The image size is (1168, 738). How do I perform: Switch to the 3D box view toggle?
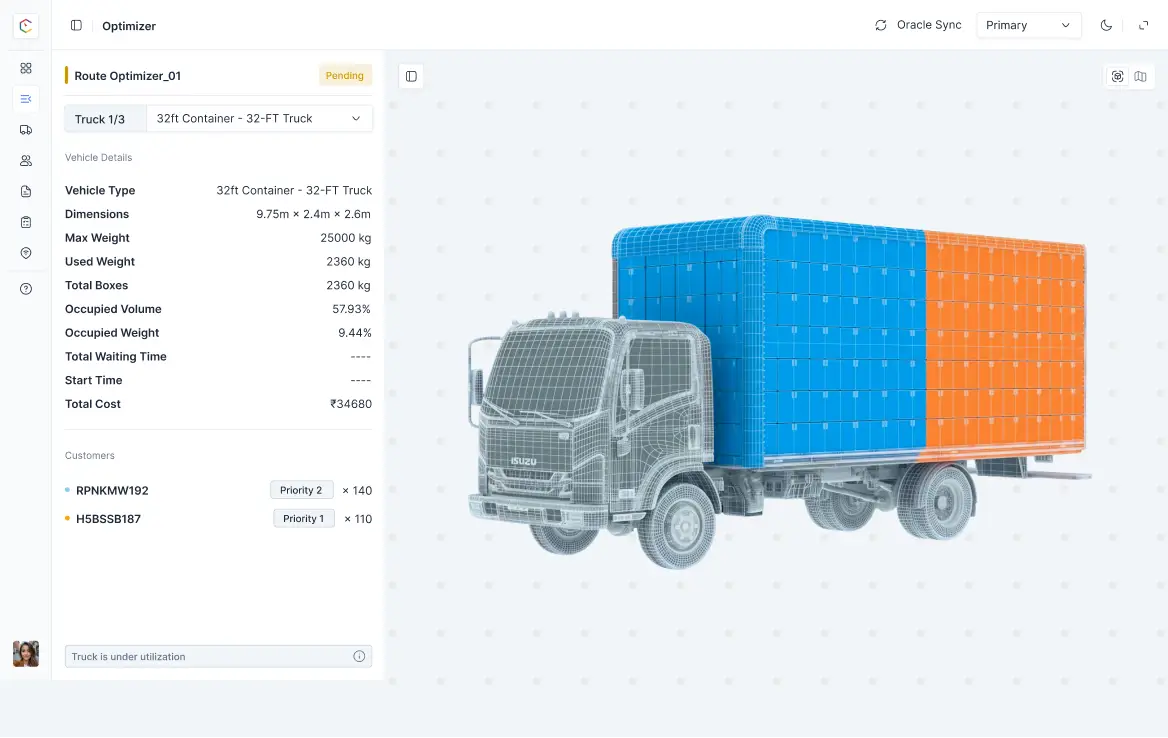pyautogui.click(x=1118, y=77)
